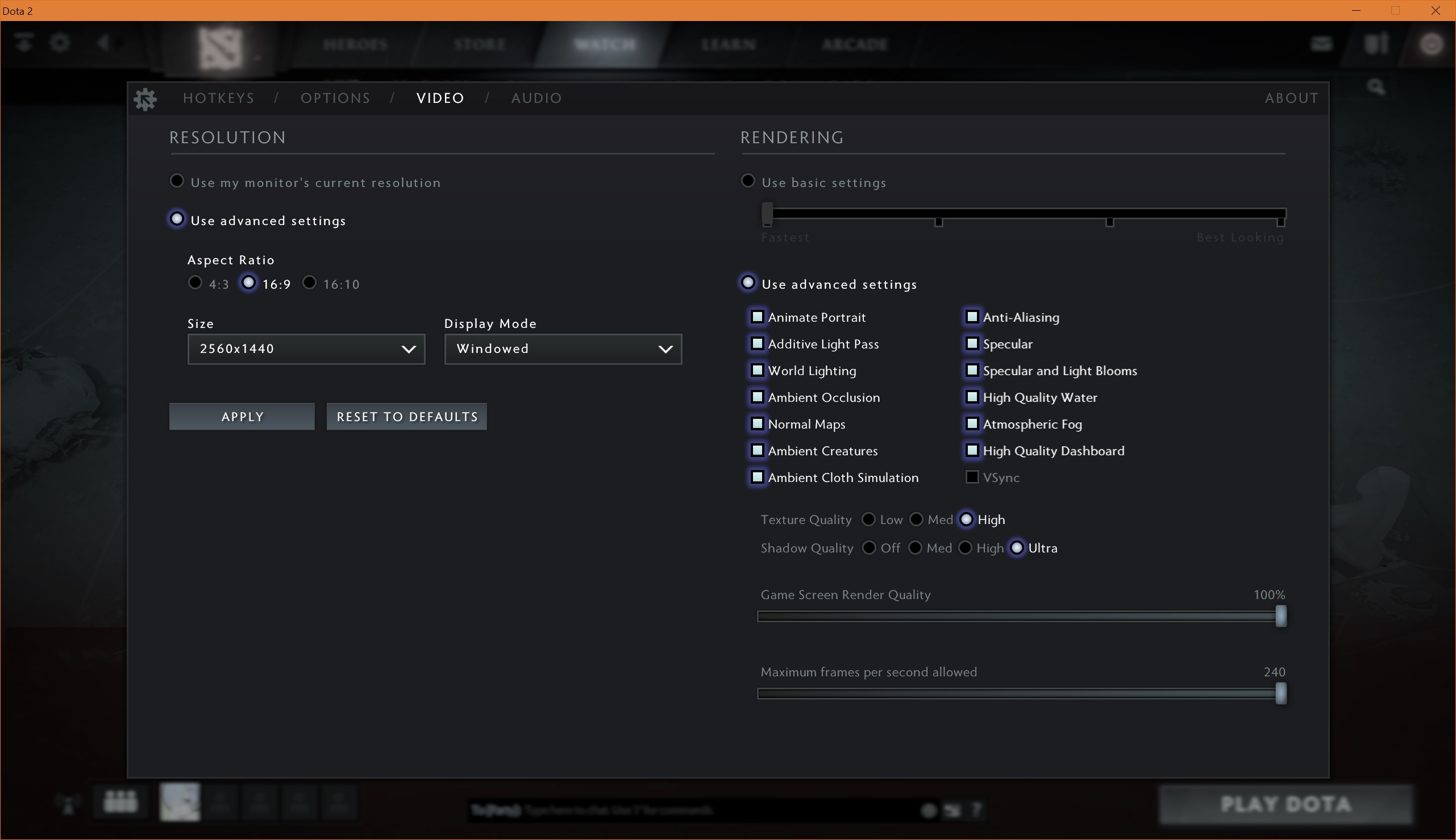
Task: Disable the Anti-Aliasing checkbox
Action: tap(972, 317)
